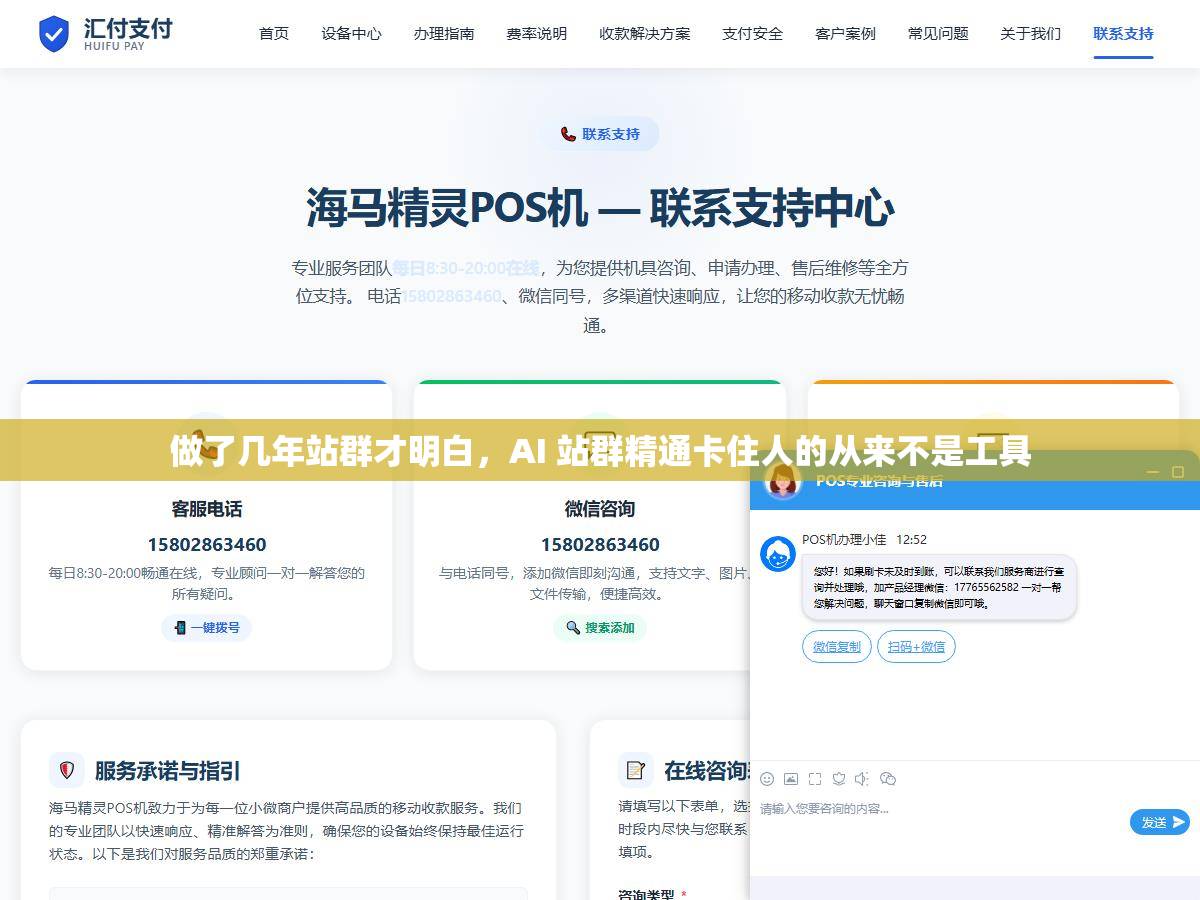
Task: Go to 客户案例 in the navigation
Action: [845, 34]
